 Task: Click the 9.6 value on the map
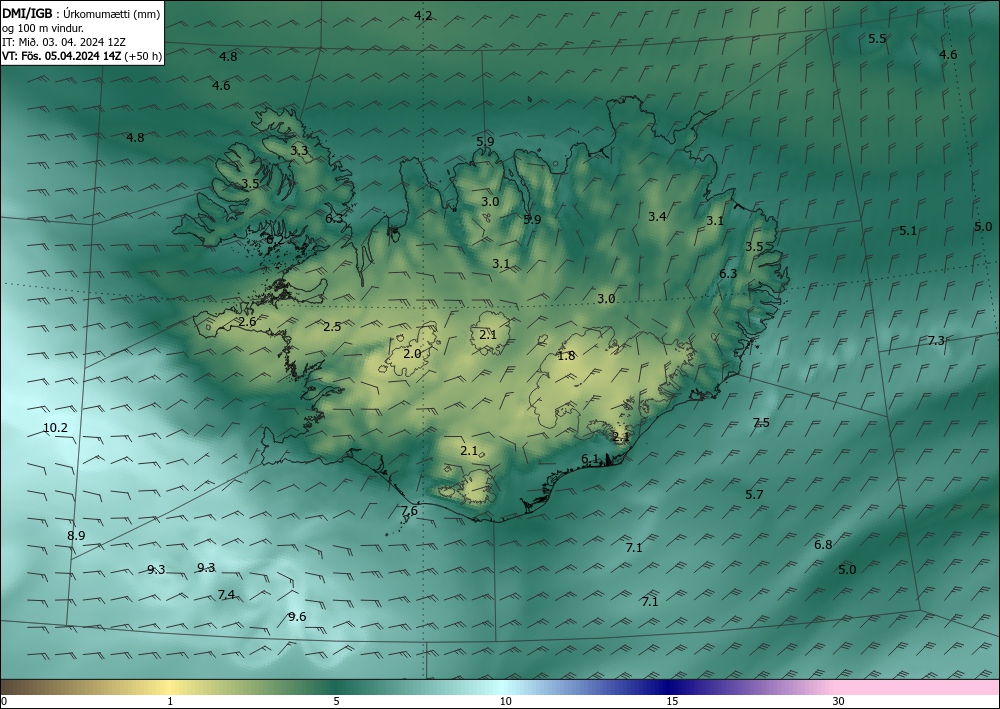[x=297, y=617]
